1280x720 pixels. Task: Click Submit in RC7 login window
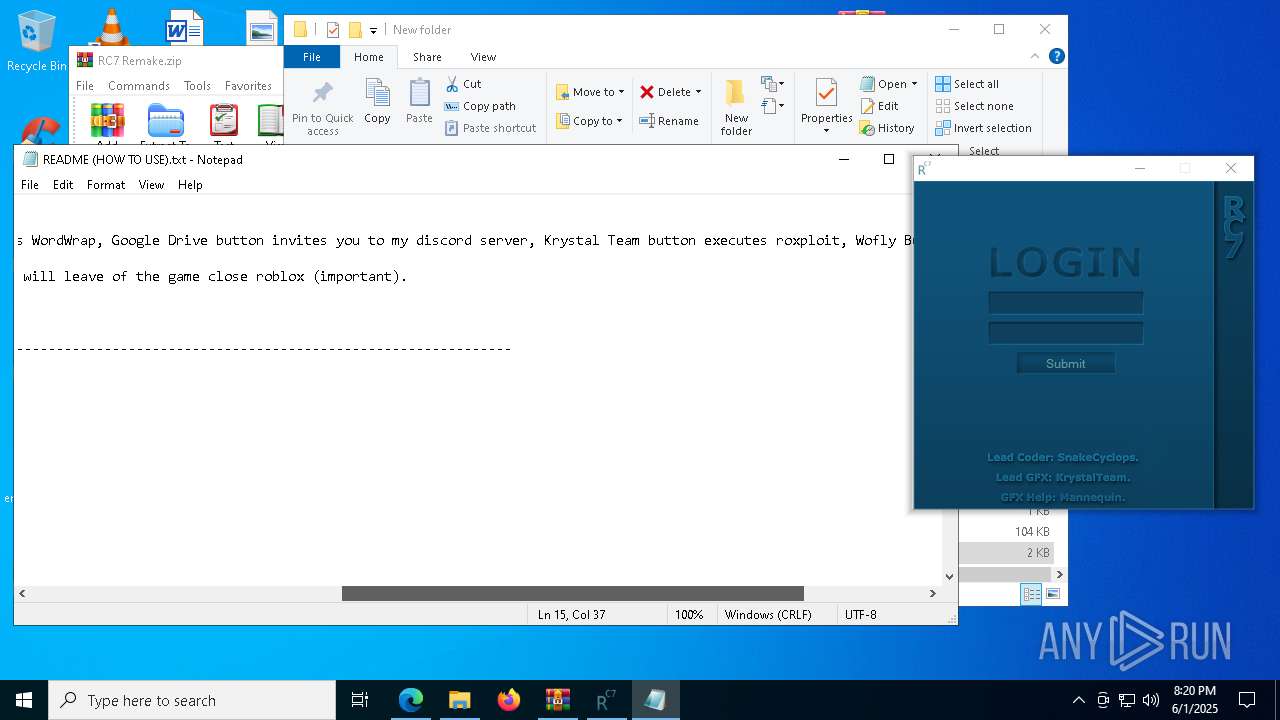[x=1065, y=364]
